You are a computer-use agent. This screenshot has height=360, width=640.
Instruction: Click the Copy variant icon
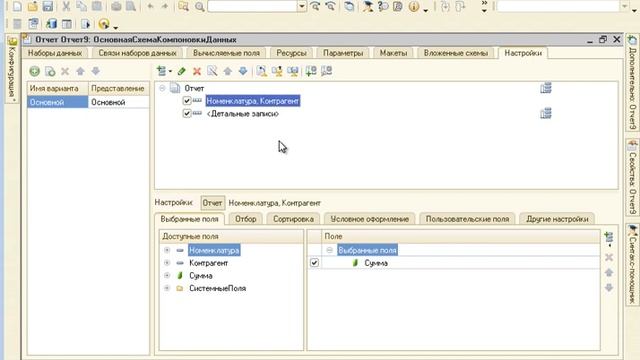click(50, 71)
